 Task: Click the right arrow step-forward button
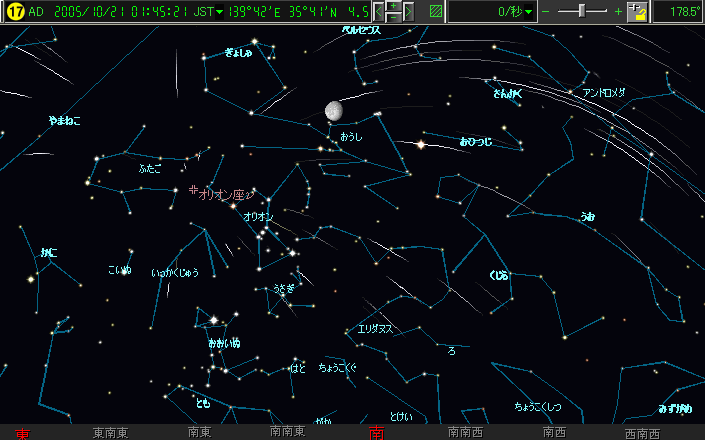408,12
